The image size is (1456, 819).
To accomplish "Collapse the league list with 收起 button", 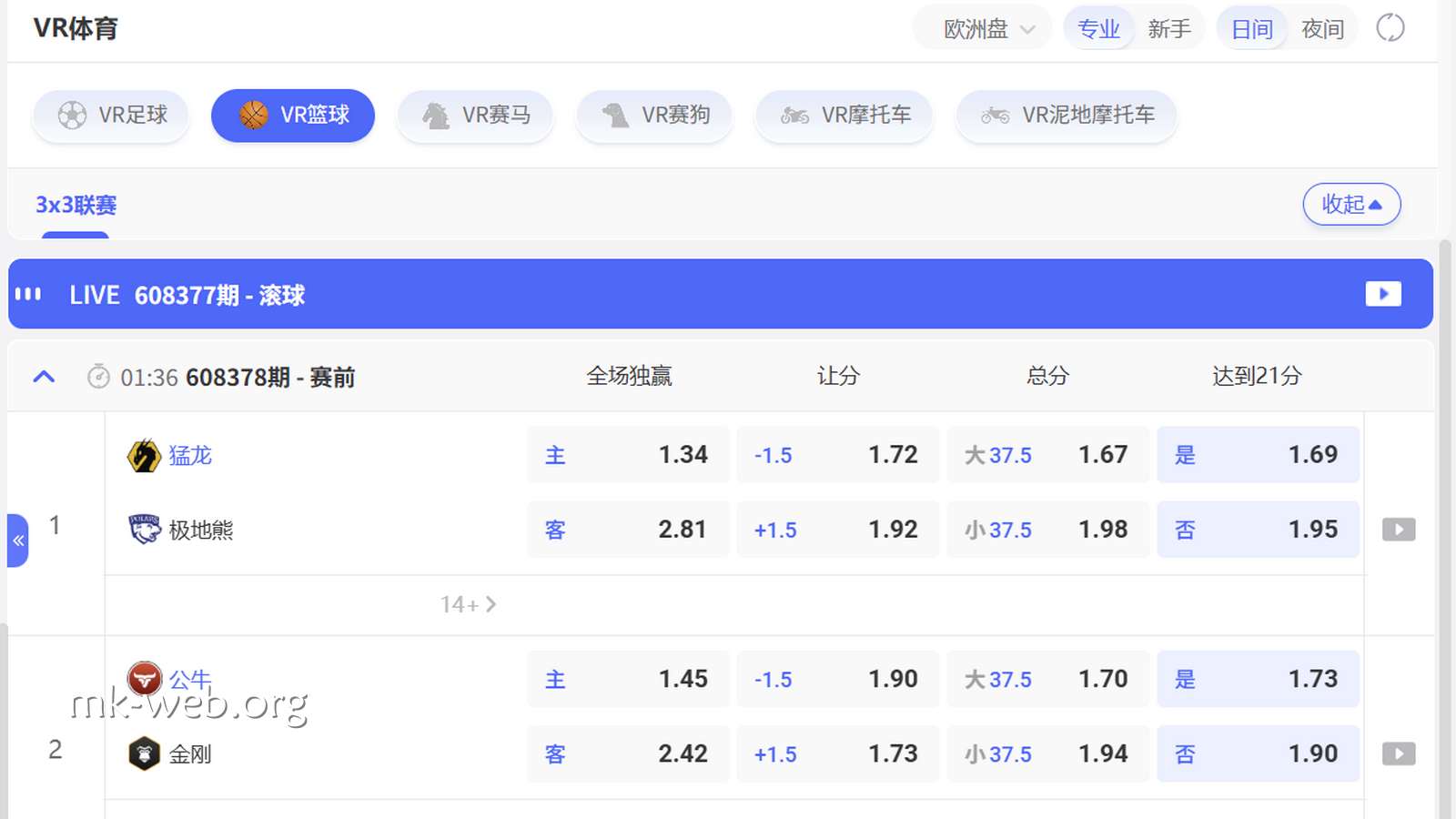I will pyautogui.click(x=1351, y=204).
